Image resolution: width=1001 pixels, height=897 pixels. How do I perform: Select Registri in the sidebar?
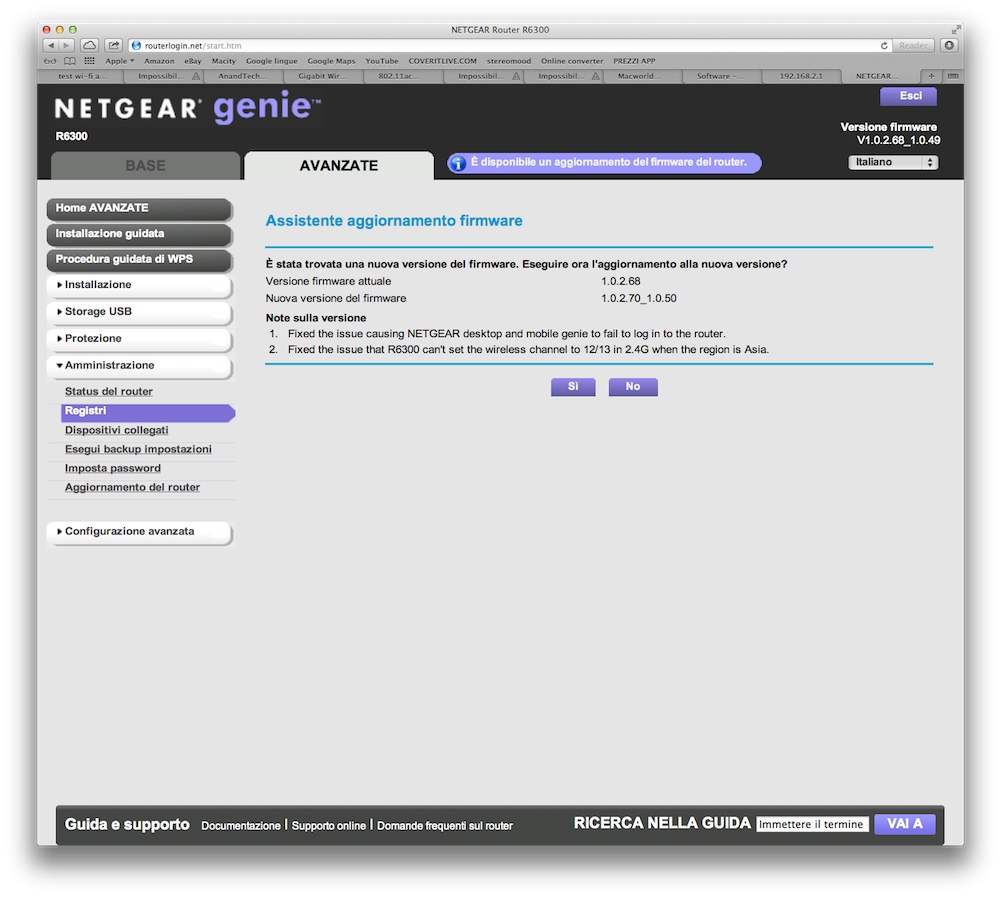coord(148,412)
